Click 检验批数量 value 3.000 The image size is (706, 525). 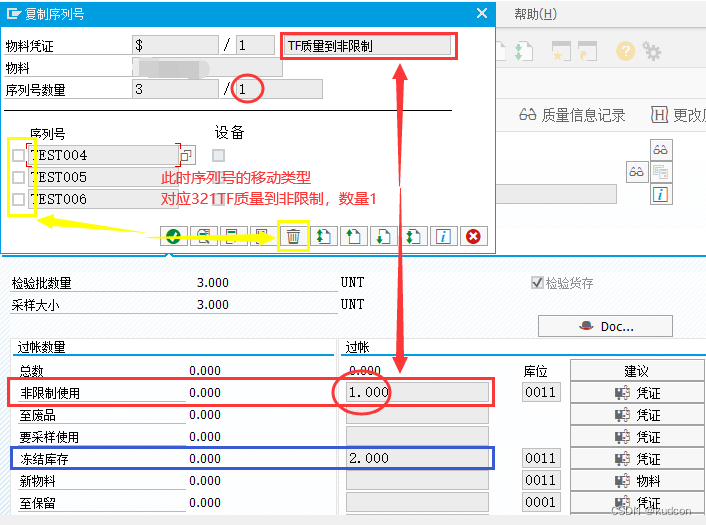click(213, 283)
